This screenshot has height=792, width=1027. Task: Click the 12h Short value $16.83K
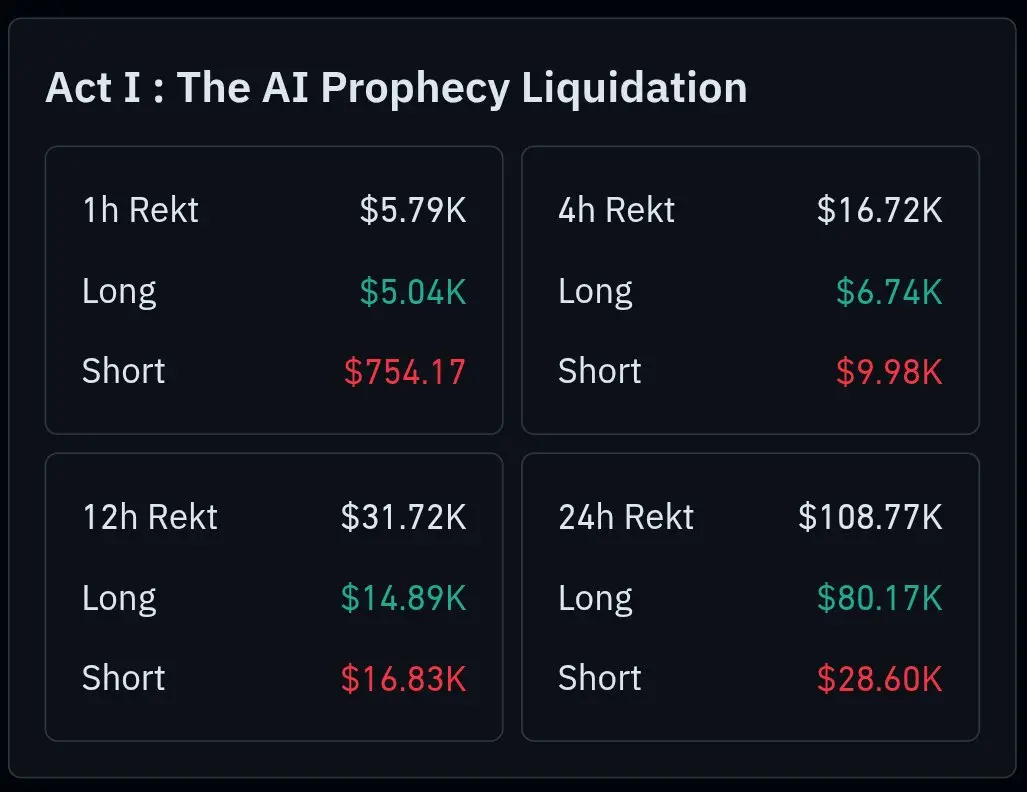point(403,679)
